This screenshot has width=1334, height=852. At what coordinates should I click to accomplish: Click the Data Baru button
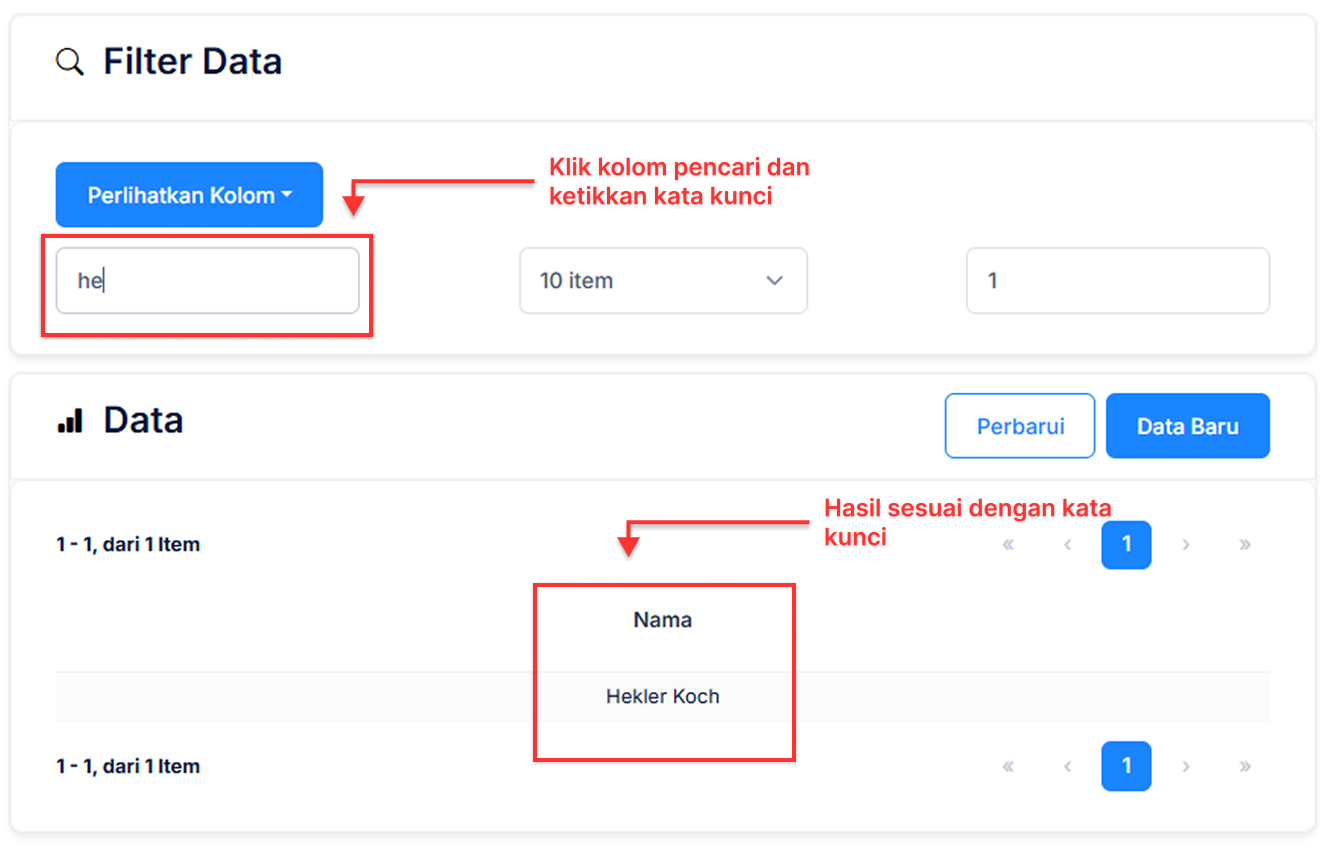point(1187,426)
